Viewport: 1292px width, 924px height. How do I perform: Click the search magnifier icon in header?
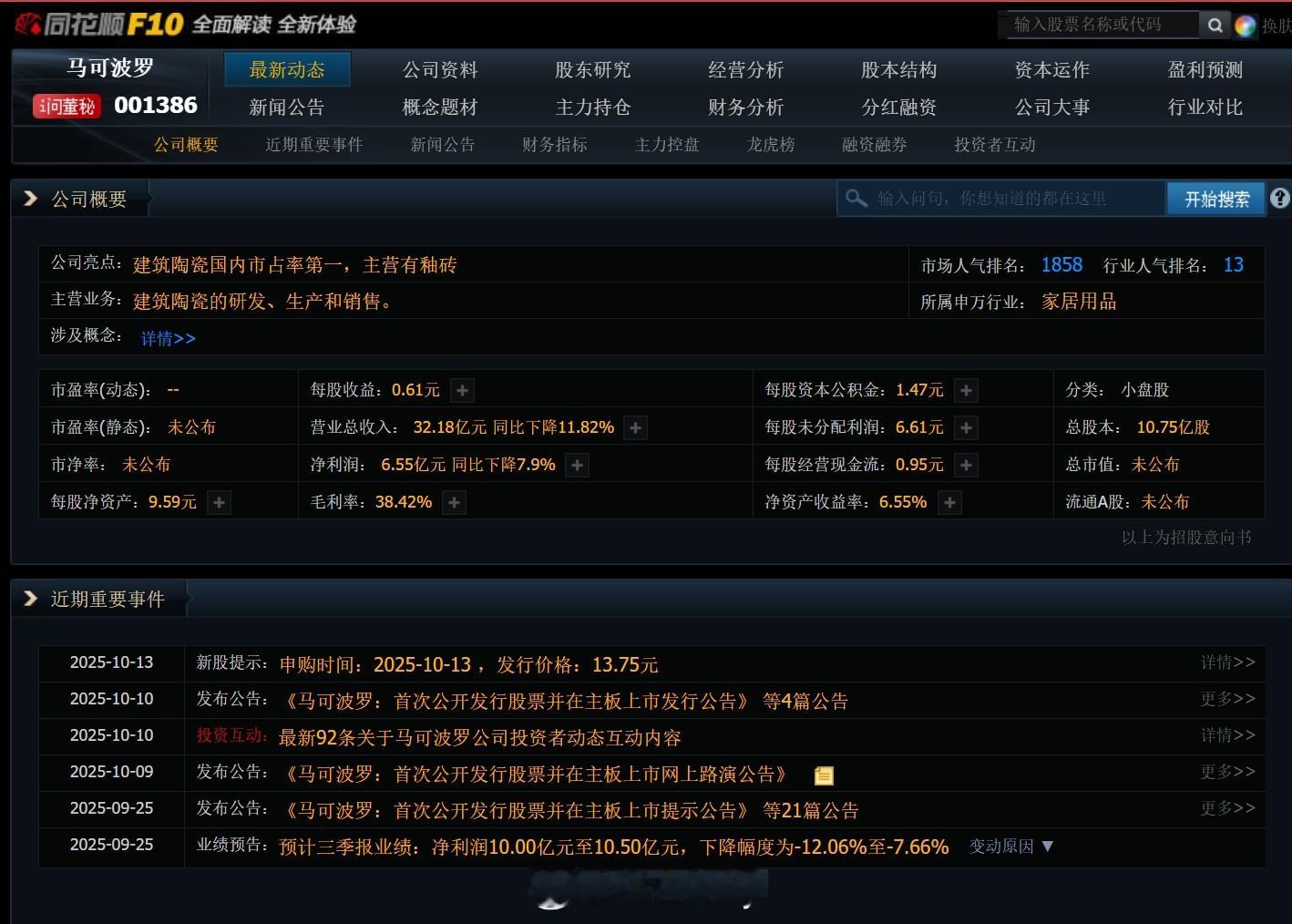pyautogui.click(x=1215, y=26)
